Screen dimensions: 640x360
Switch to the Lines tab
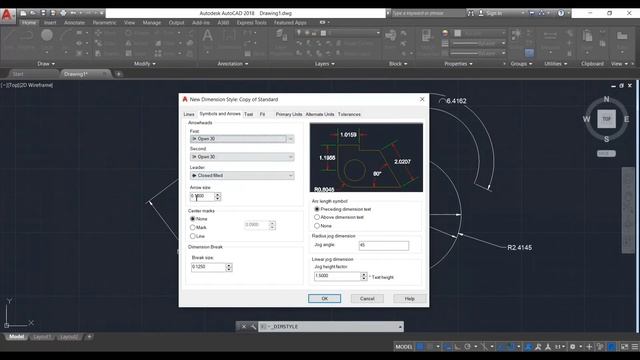[189, 114]
